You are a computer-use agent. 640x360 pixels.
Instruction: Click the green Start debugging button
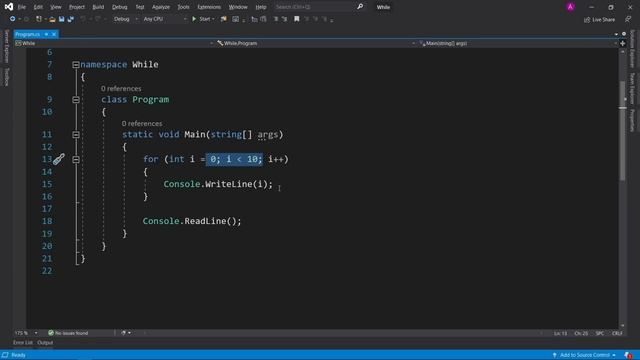click(x=202, y=19)
